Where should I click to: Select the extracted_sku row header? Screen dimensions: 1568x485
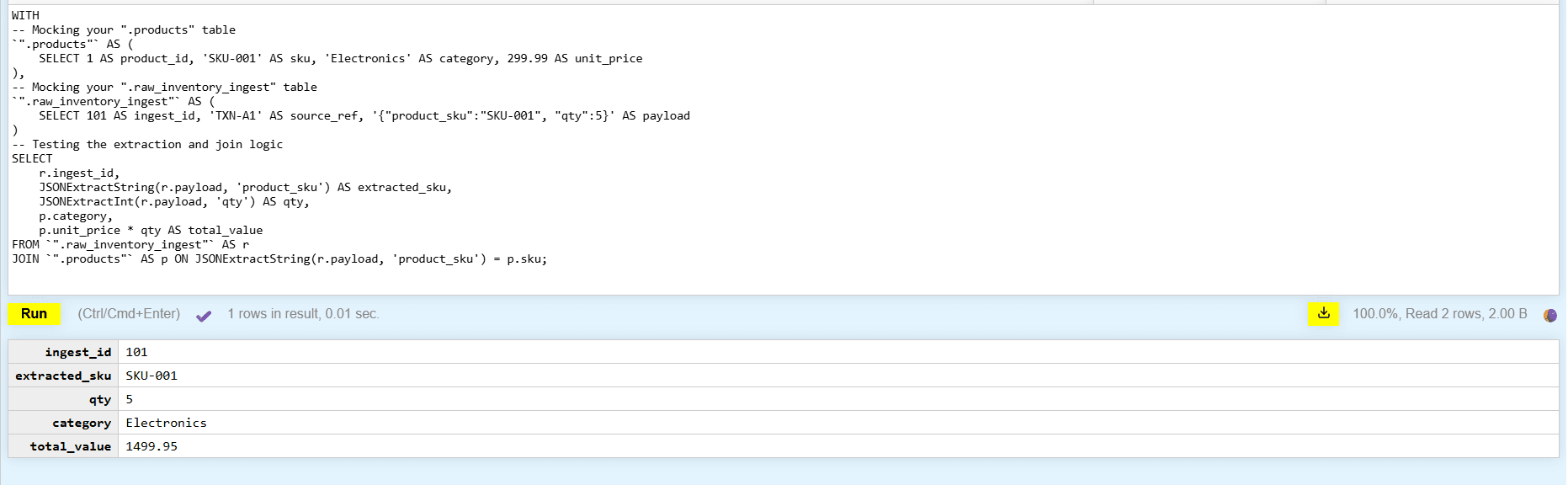(x=63, y=376)
